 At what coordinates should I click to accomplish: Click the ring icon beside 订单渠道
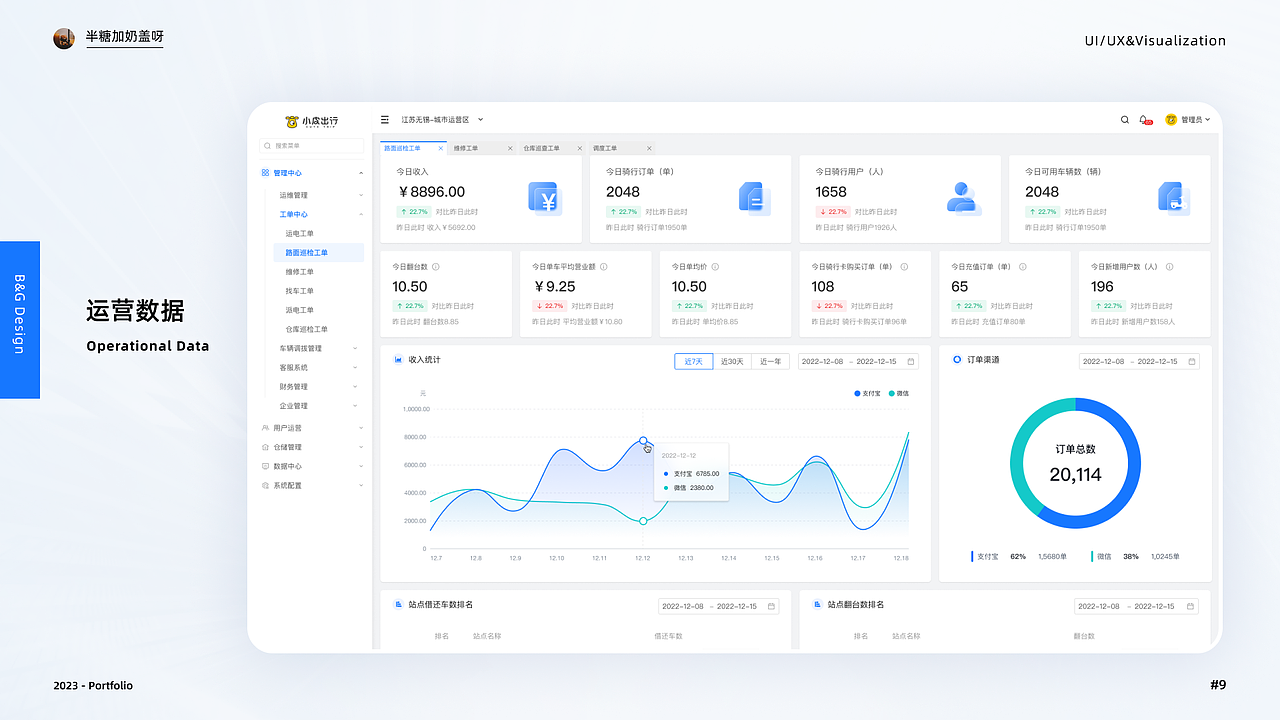[x=957, y=359]
